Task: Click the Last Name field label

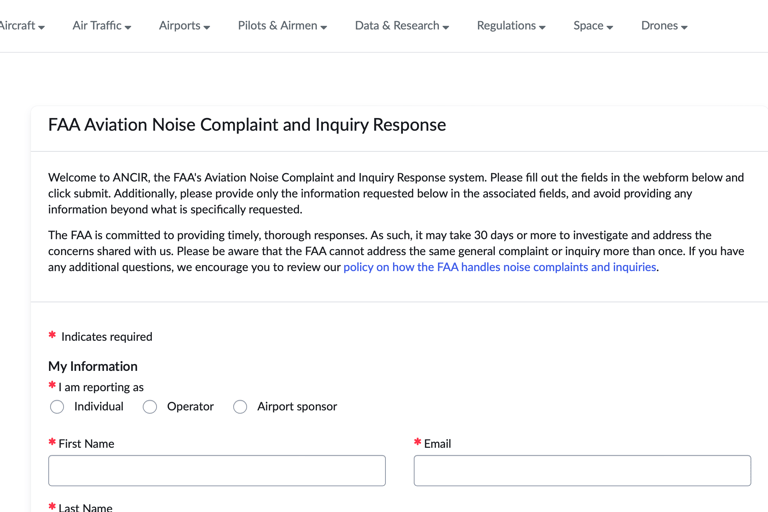Action: tap(85, 507)
